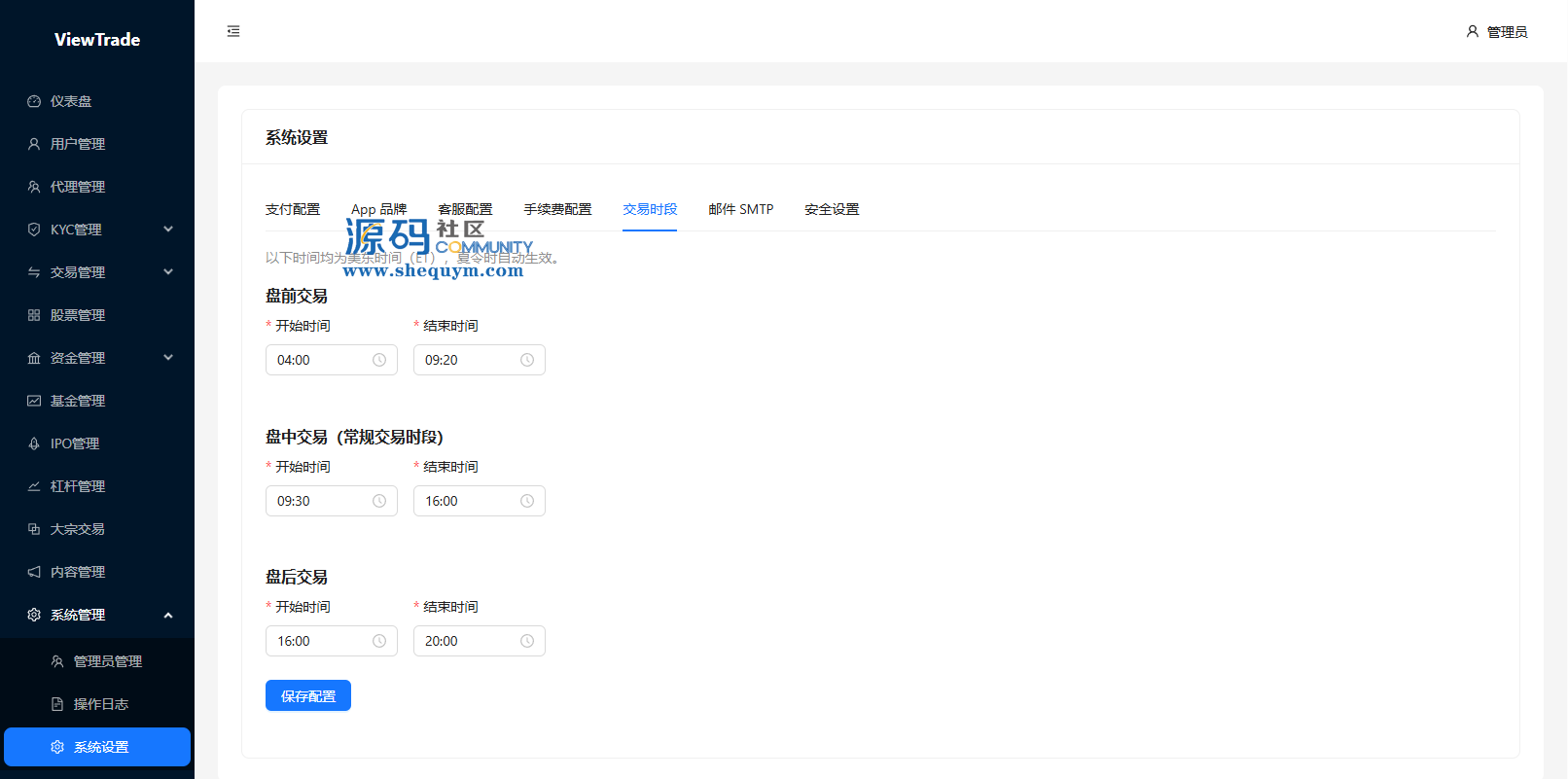
Task: Open 内容管理 menu label
Action: tap(78, 572)
